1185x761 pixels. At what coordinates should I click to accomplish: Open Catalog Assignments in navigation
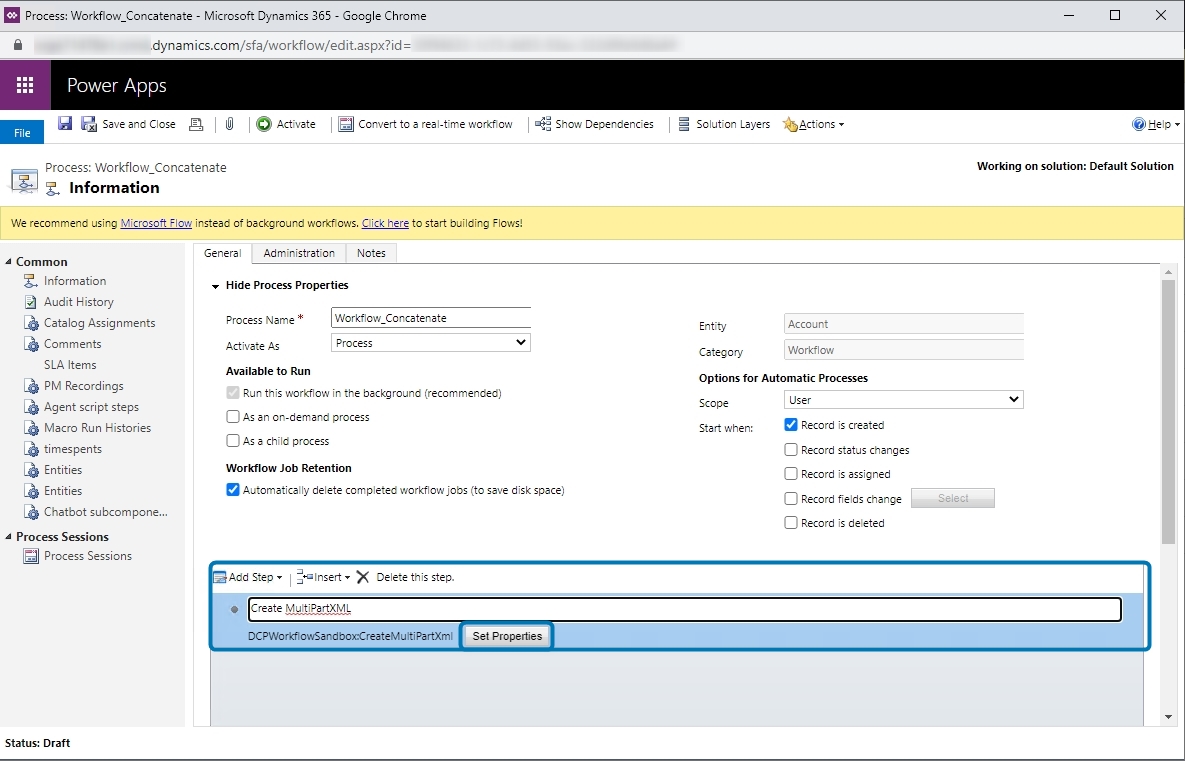point(100,323)
